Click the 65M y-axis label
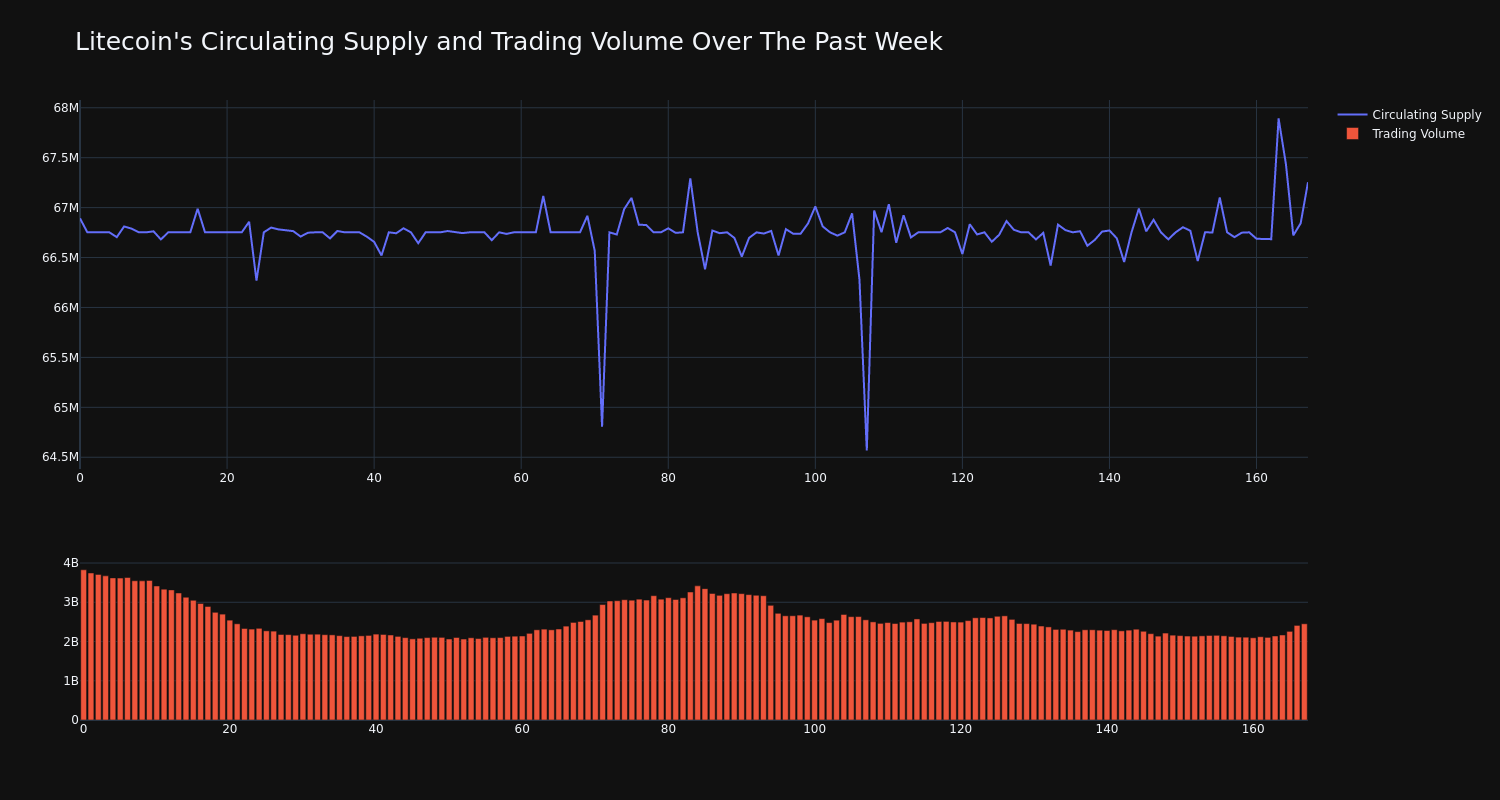Image resolution: width=1500 pixels, height=800 pixels. tap(66, 407)
